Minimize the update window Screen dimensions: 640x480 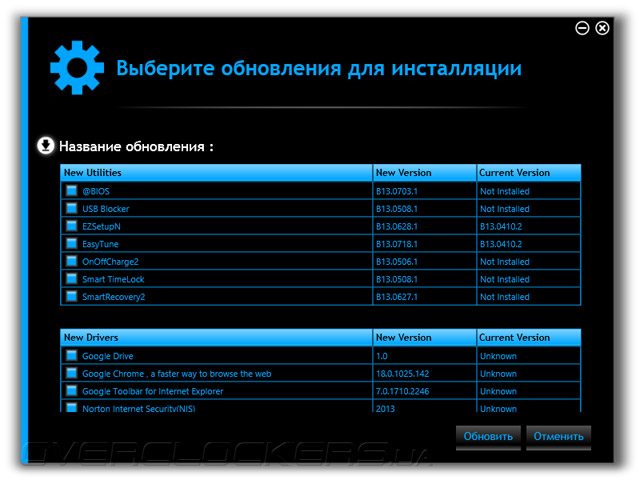[582, 28]
